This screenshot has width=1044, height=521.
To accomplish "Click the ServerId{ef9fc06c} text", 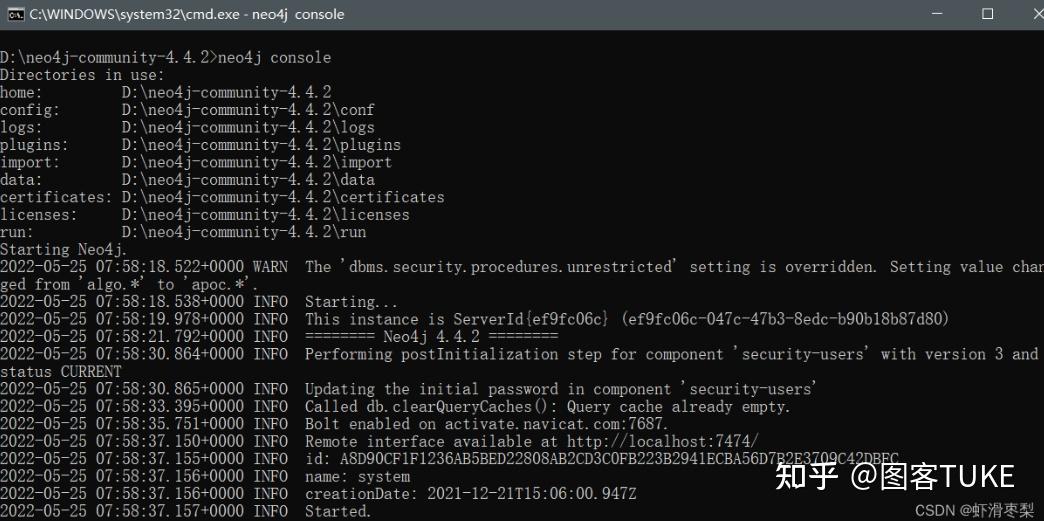I will click(x=531, y=319).
